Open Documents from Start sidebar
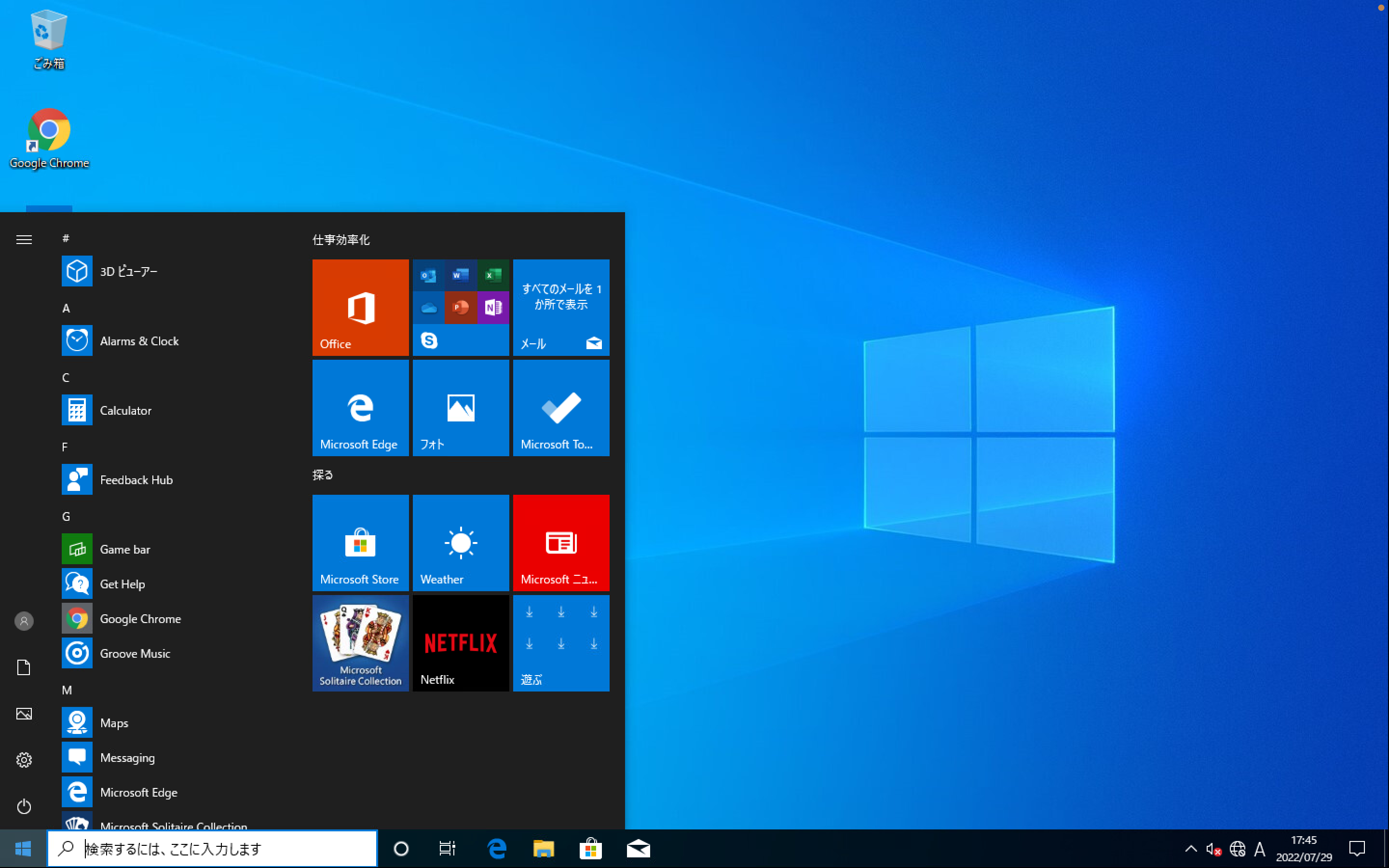The image size is (1389, 868). [x=24, y=668]
